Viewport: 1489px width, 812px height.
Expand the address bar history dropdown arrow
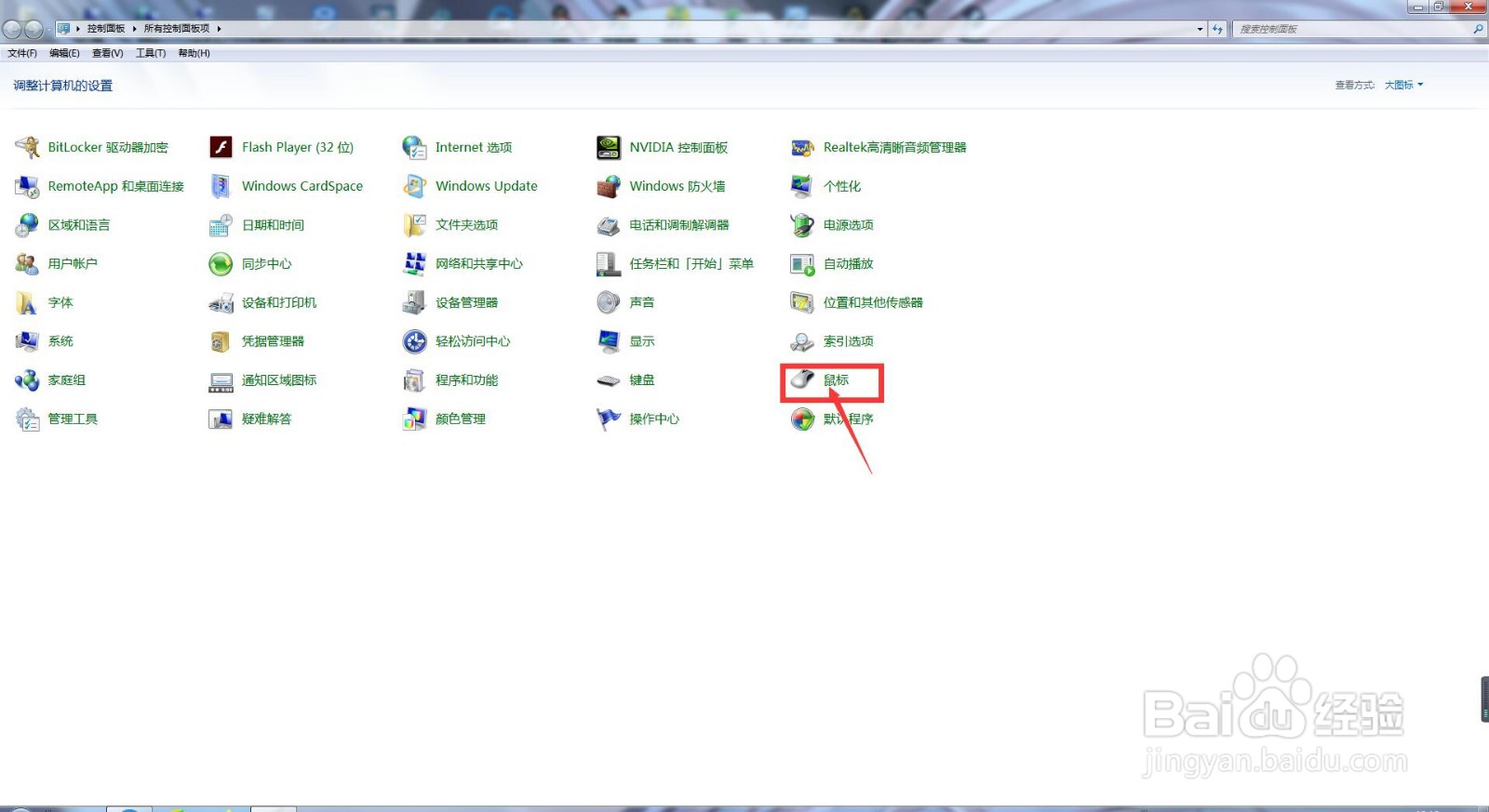1200,29
